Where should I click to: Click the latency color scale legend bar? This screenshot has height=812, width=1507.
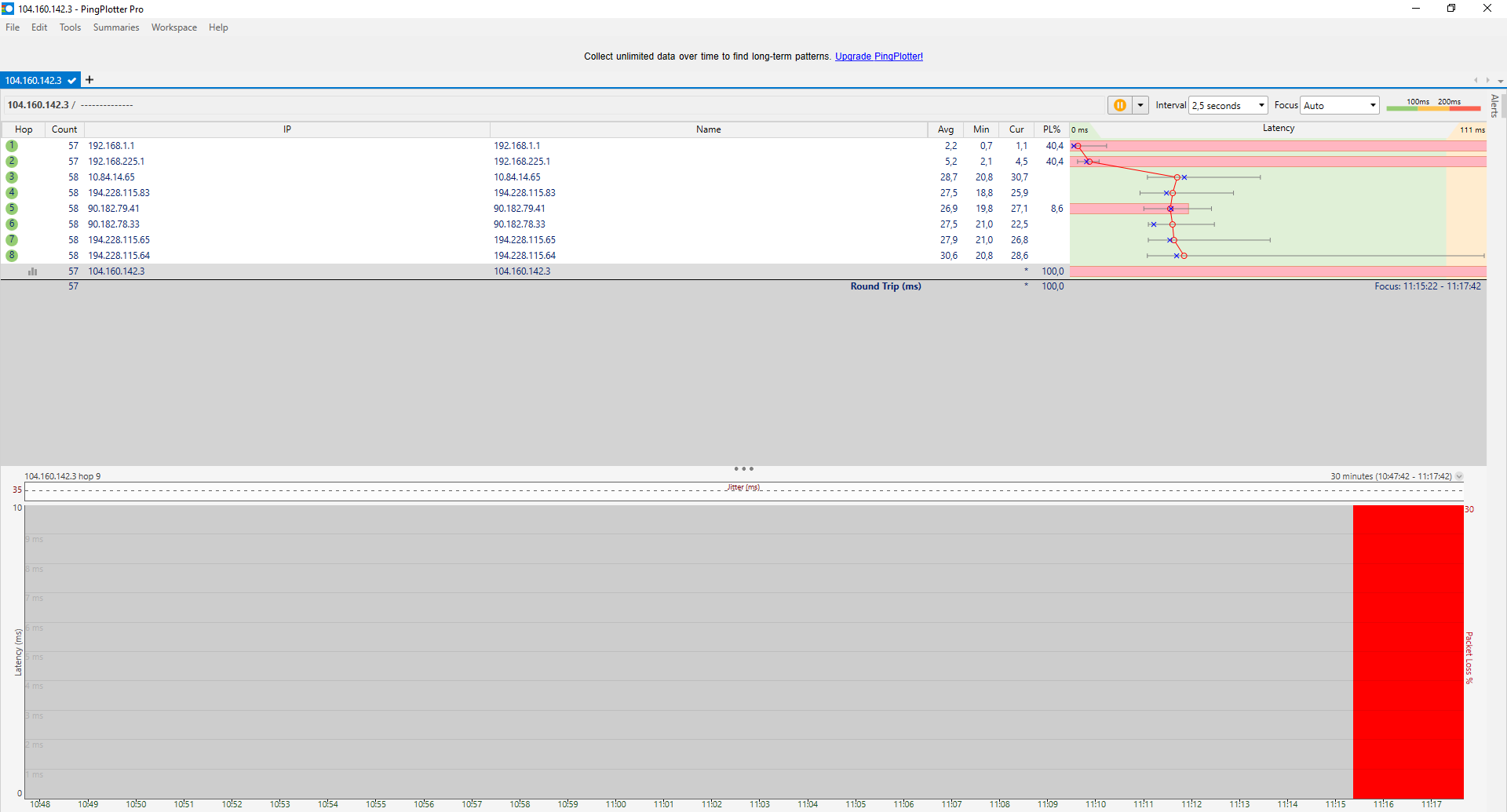click(x=1432, y=107)
